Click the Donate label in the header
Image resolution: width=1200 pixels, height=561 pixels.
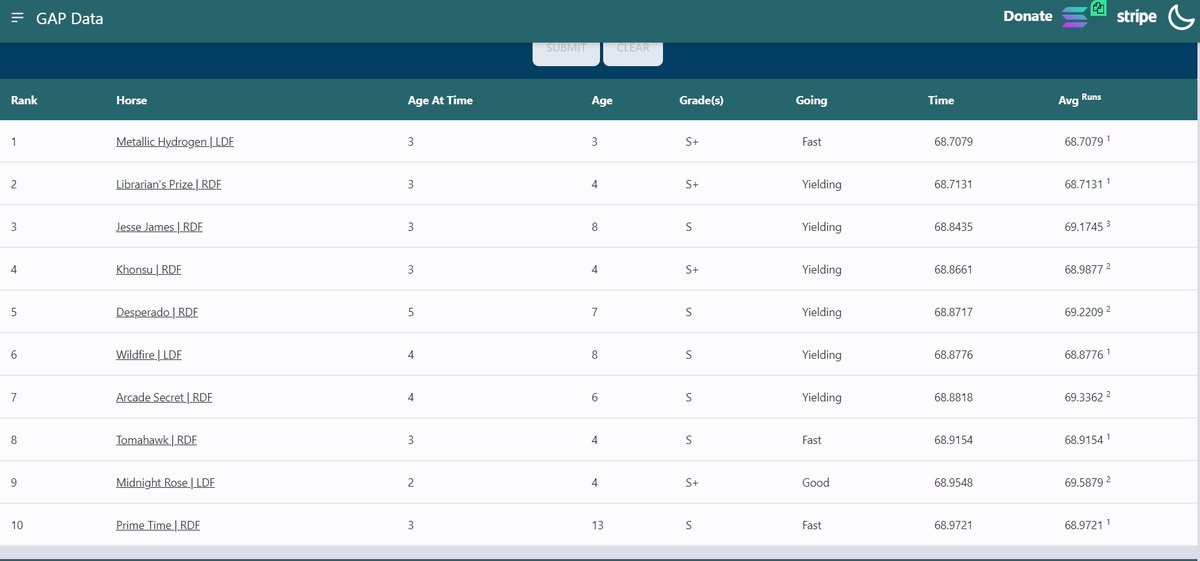[x=1028, y=16]
